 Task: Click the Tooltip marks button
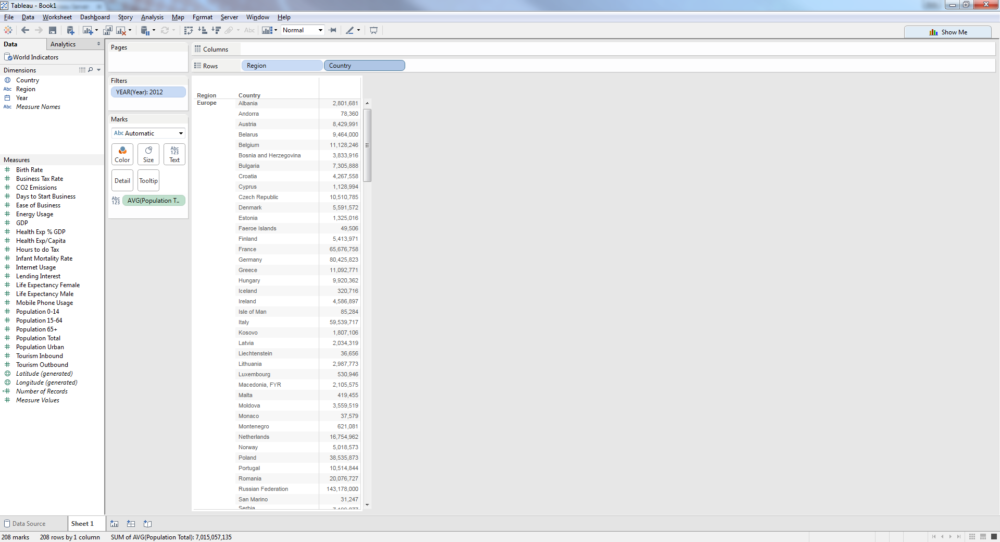pos(148,181)
